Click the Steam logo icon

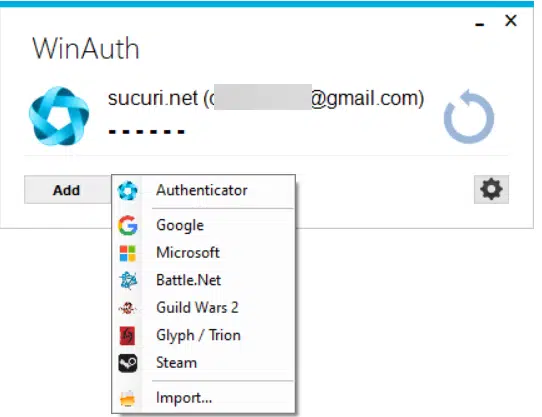(128, 363)
